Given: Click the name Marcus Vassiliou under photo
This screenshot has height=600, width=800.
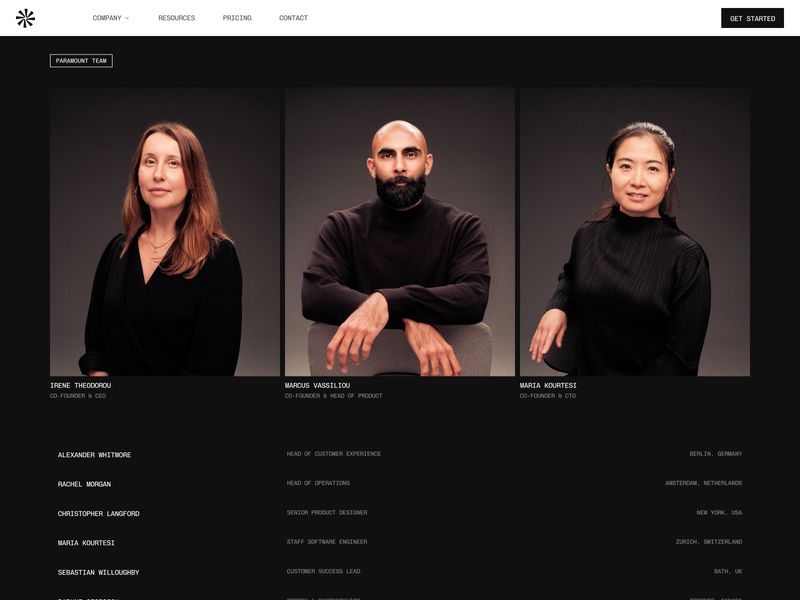Looking at the screenshot, I should [x=317, y=385].
